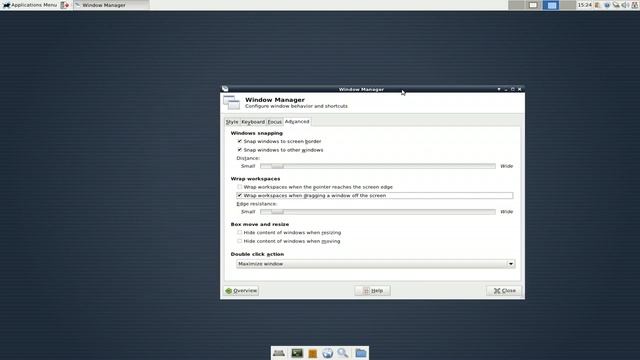Open the Double click action dropdown
This screenshot has height=360, width=640.
tap(376, 264)
